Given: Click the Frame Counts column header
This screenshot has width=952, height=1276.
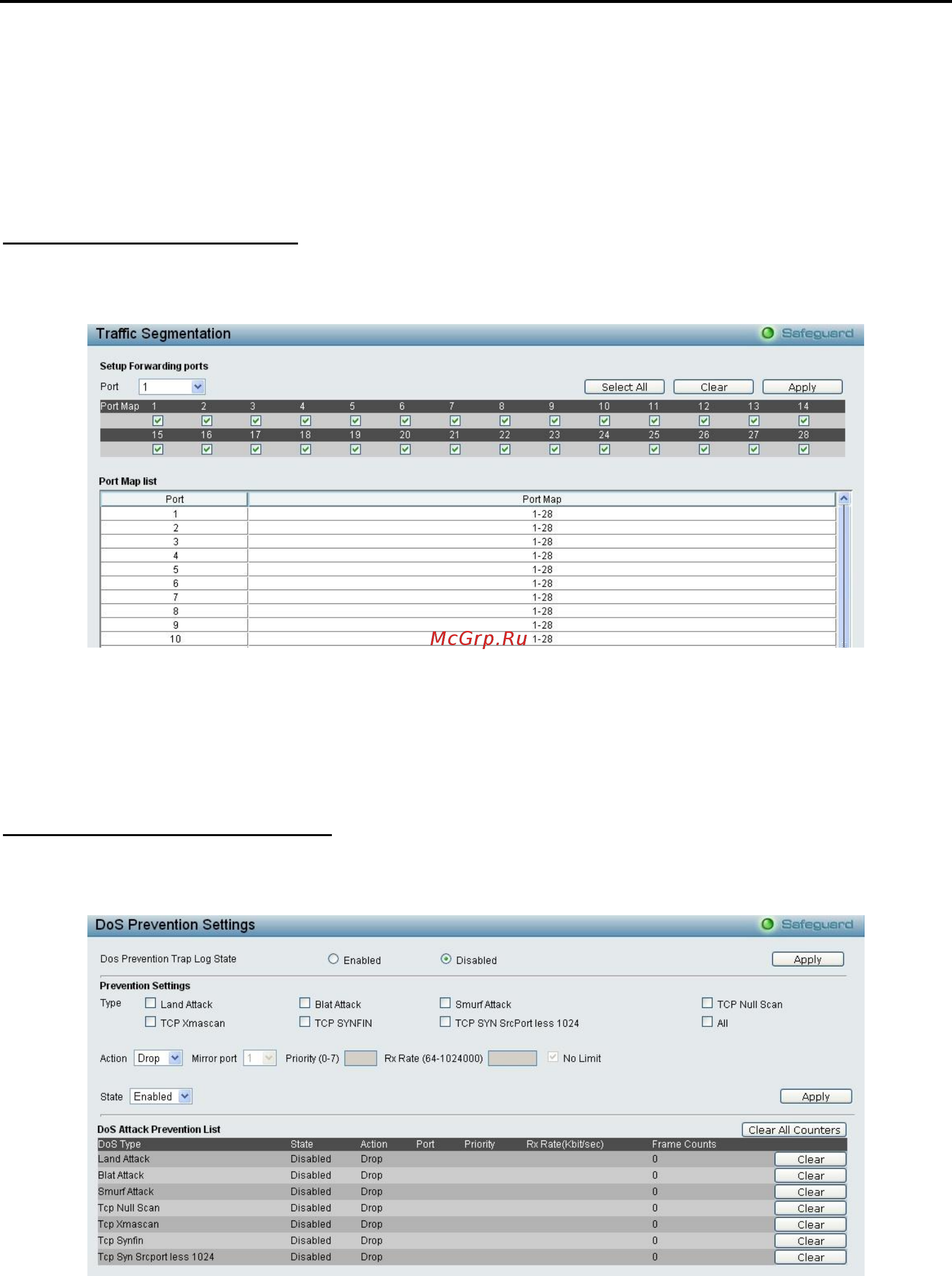Looking at the screenshot, I should (x=683, y=1144).
